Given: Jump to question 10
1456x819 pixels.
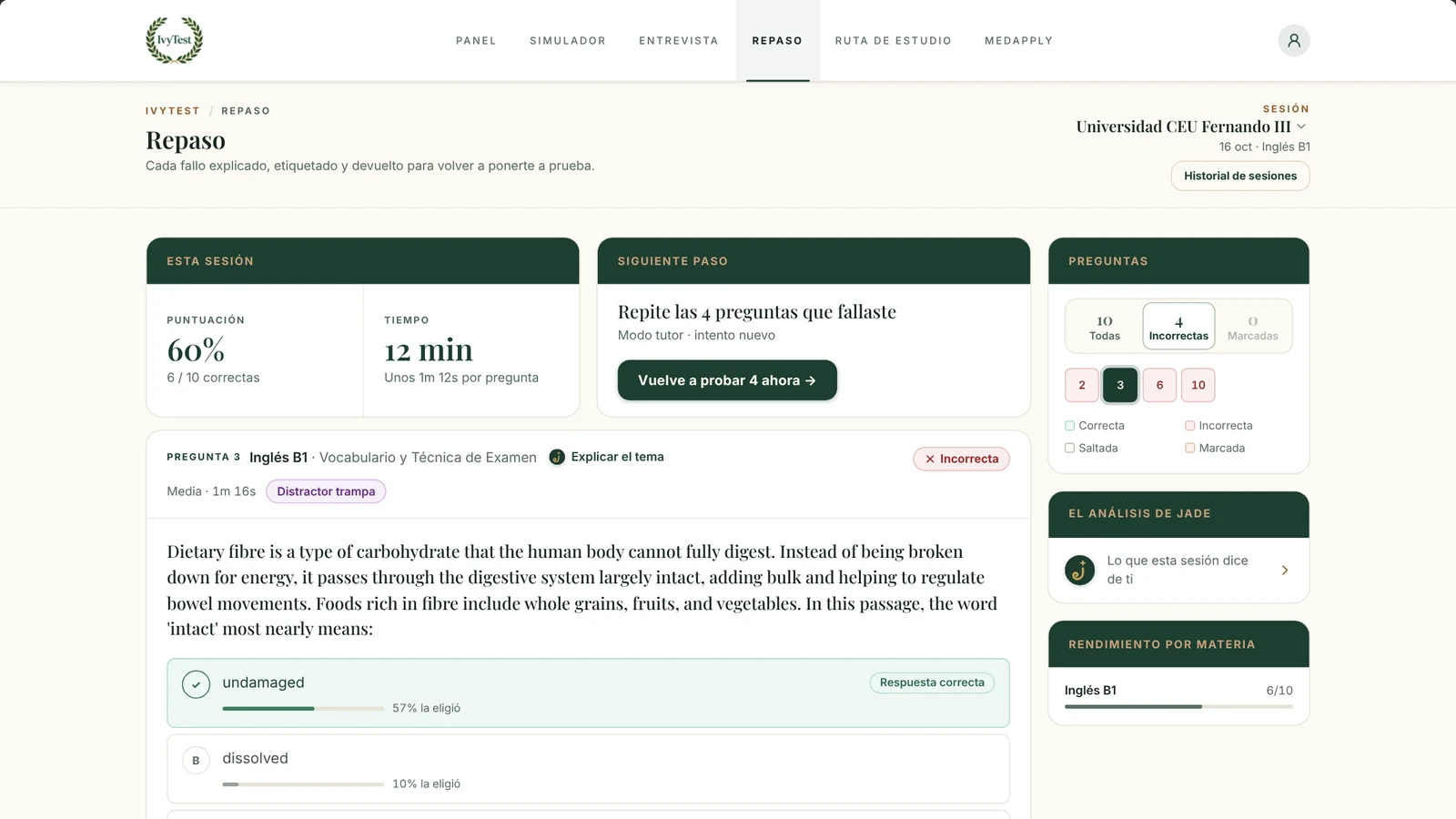Looking at the screenshot, I should (x=1198, y=385).
